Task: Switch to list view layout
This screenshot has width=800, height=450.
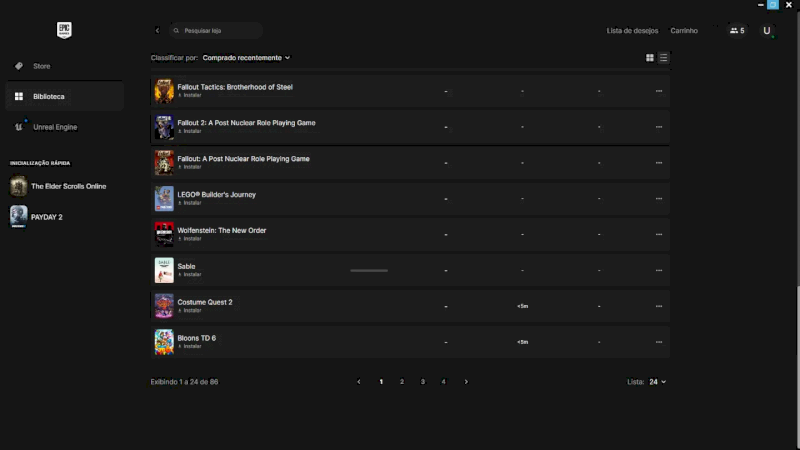Action: (x=663, y=58)
